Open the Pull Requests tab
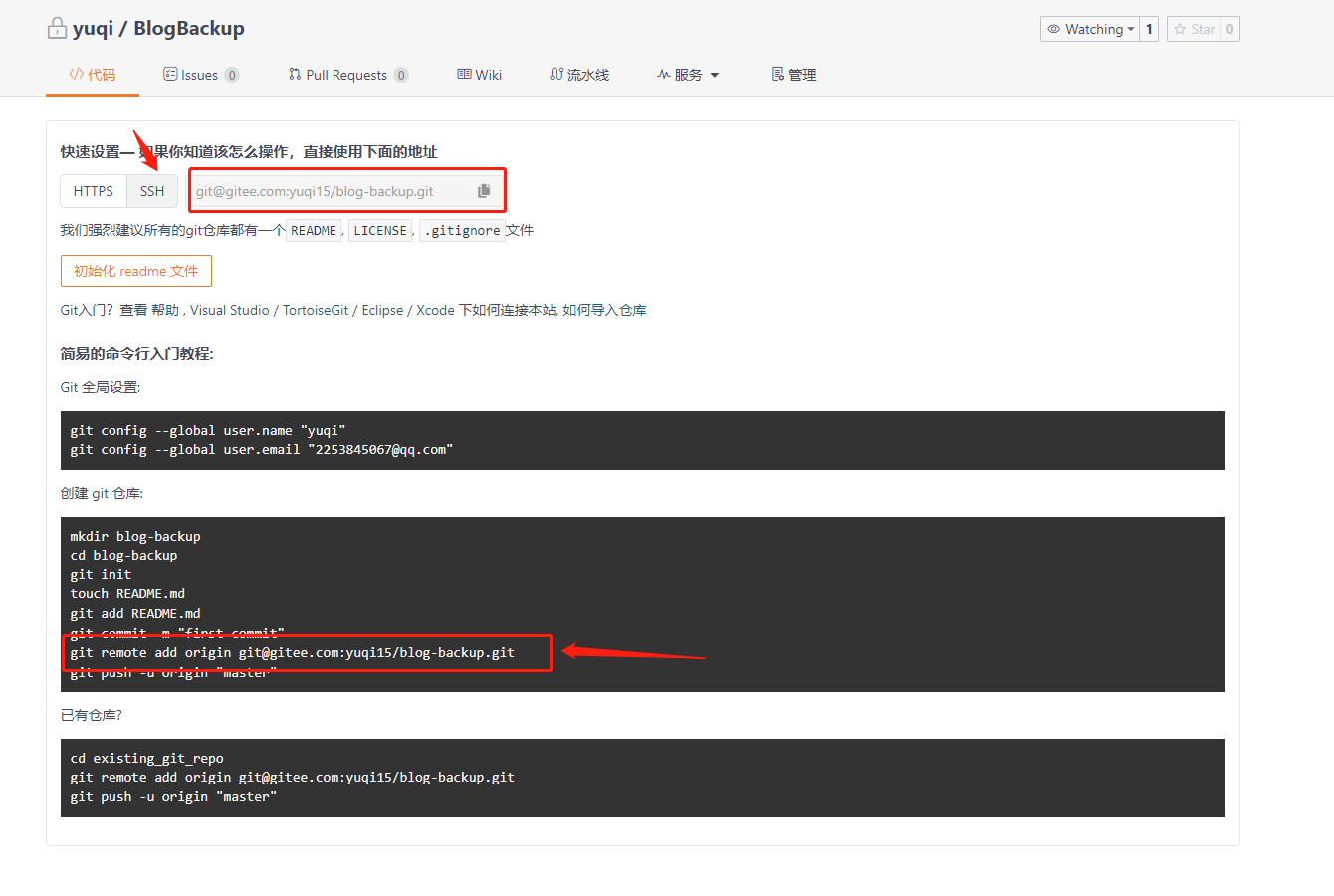This screenshot has height=896, width=1334. click(346, 75)
